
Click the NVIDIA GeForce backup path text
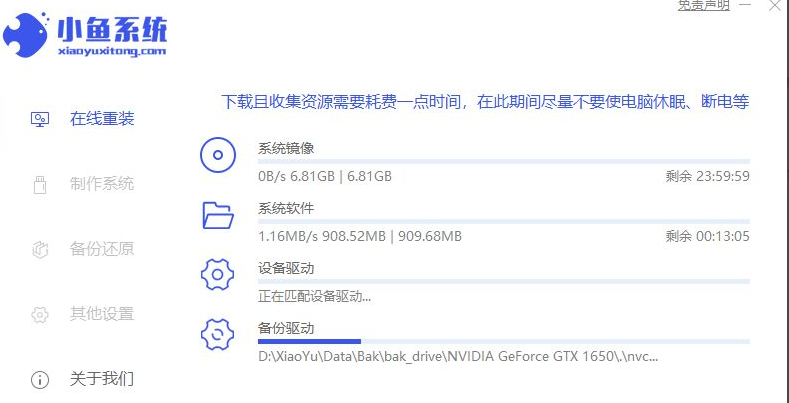point(458,356)
